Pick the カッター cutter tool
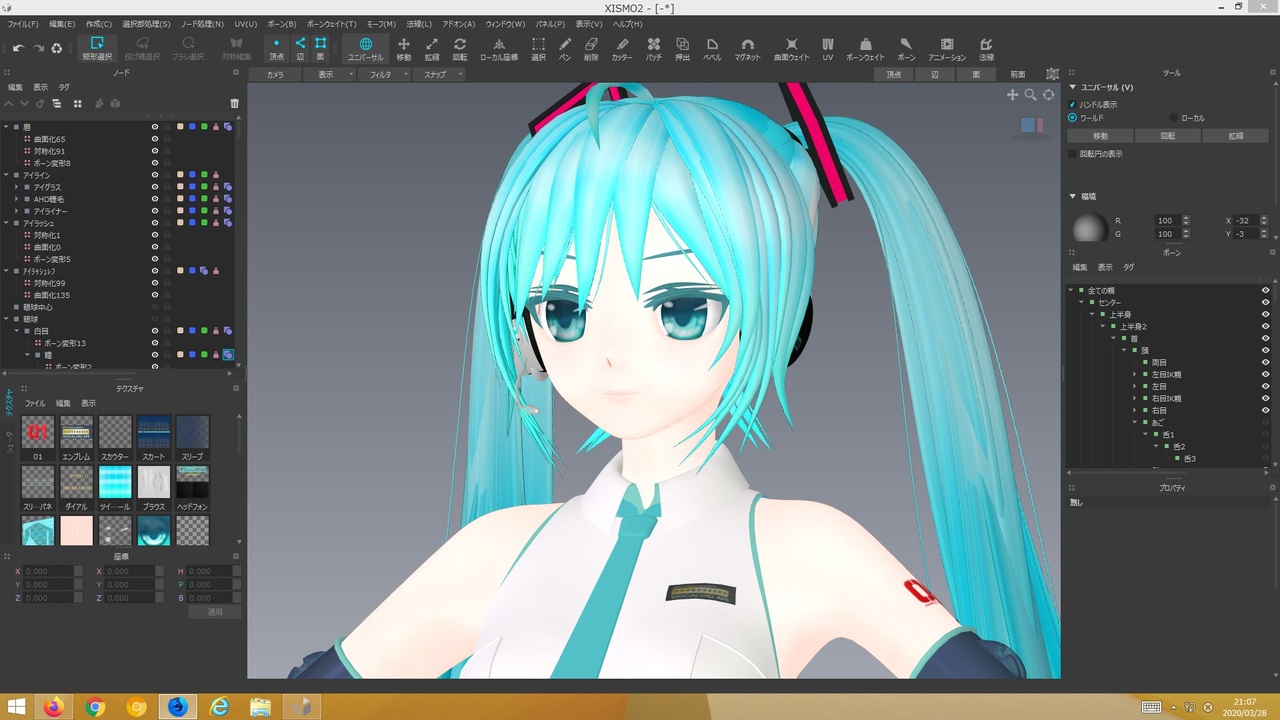This screenshot has height=720, width=1280. (x=622, y=48)
